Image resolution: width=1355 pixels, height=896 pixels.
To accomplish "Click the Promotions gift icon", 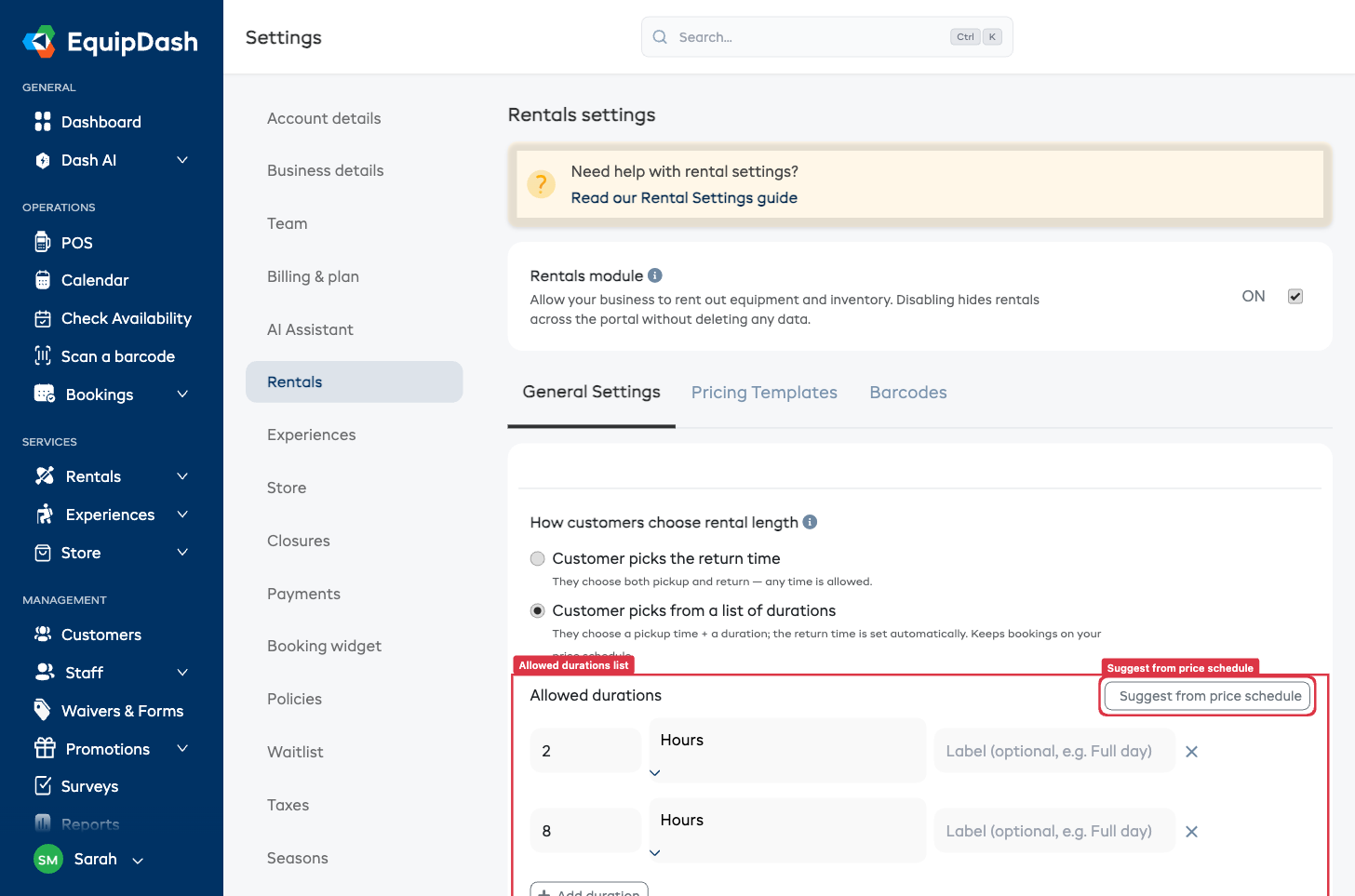I will tap(45, 748).
